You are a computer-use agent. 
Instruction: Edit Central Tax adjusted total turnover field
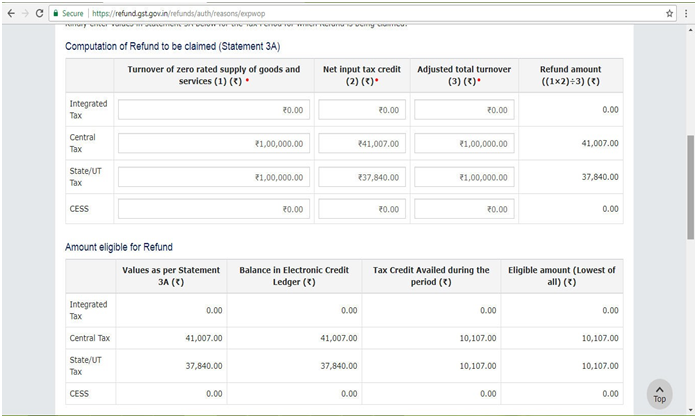[464, 144]
